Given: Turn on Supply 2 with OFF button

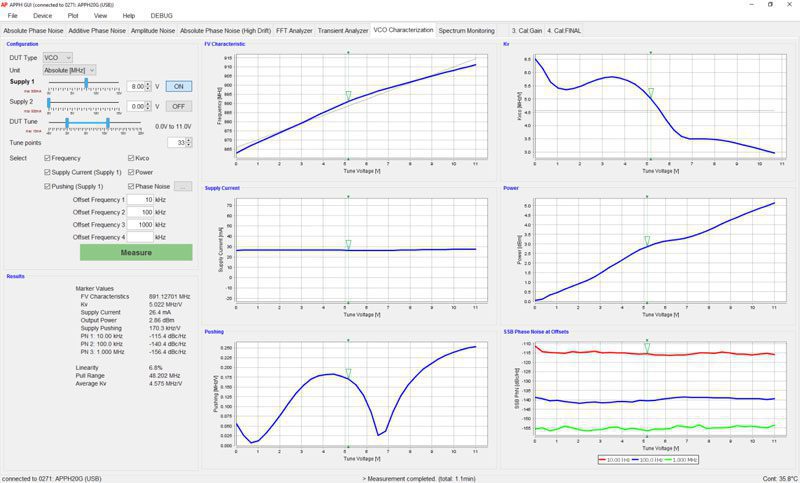Looking at the screenshot, I should (x=178, y=105).
